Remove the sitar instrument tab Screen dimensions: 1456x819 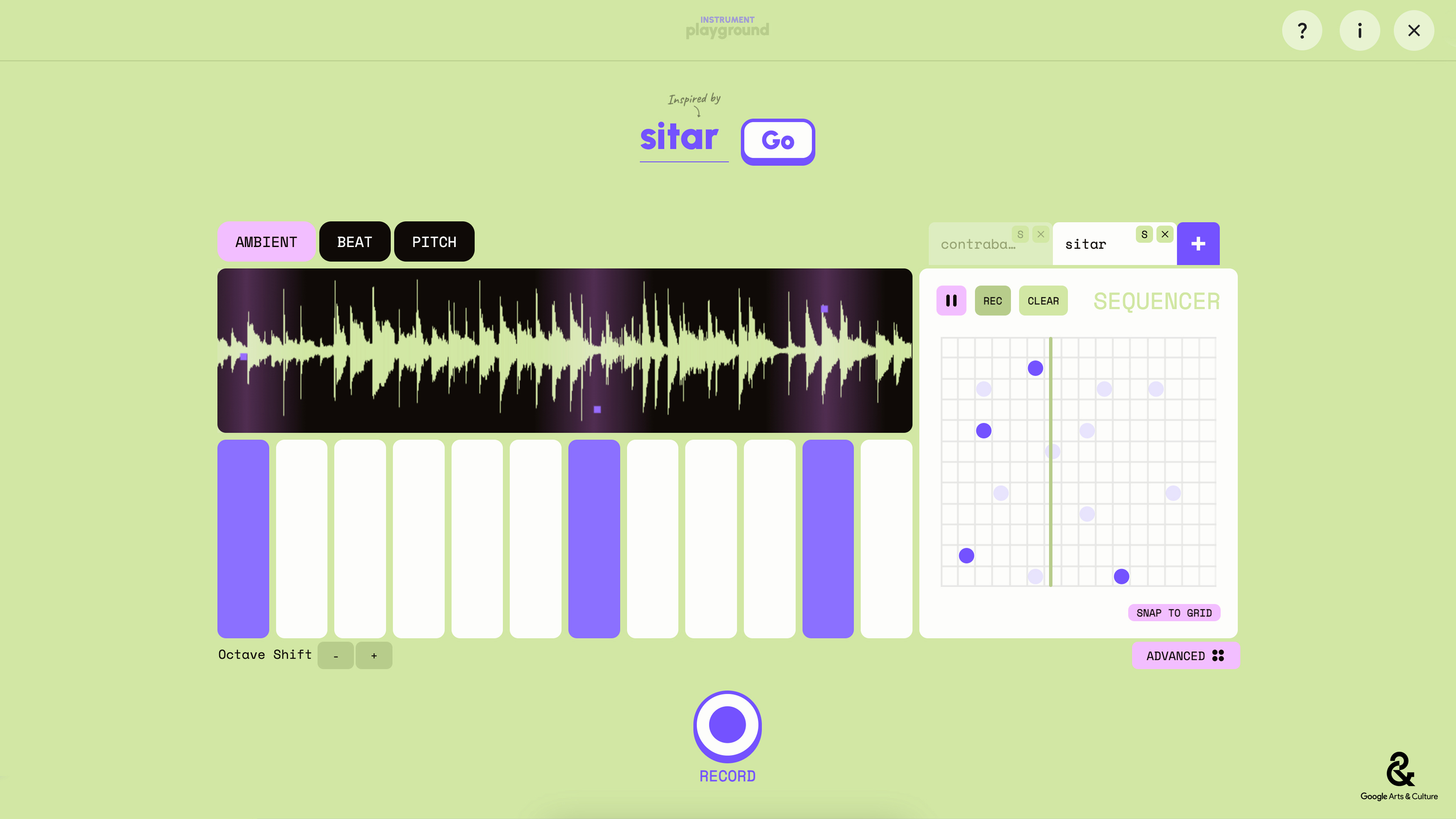click(x=1165, y=234)
